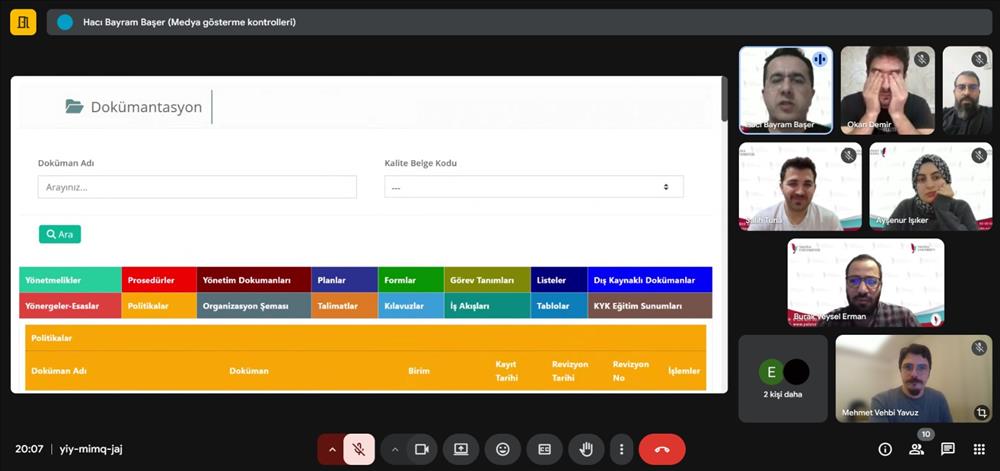
Task: Open the emoji reactions button
Action: pyautogui.click(x=503, y=450)
